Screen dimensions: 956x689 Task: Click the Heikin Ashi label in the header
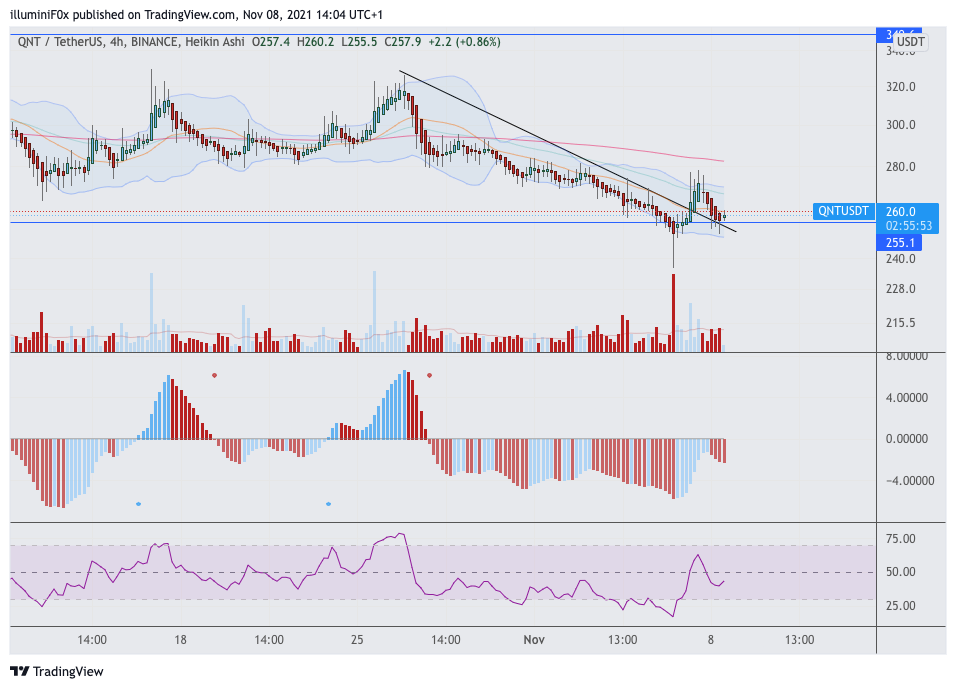point(215,42)
